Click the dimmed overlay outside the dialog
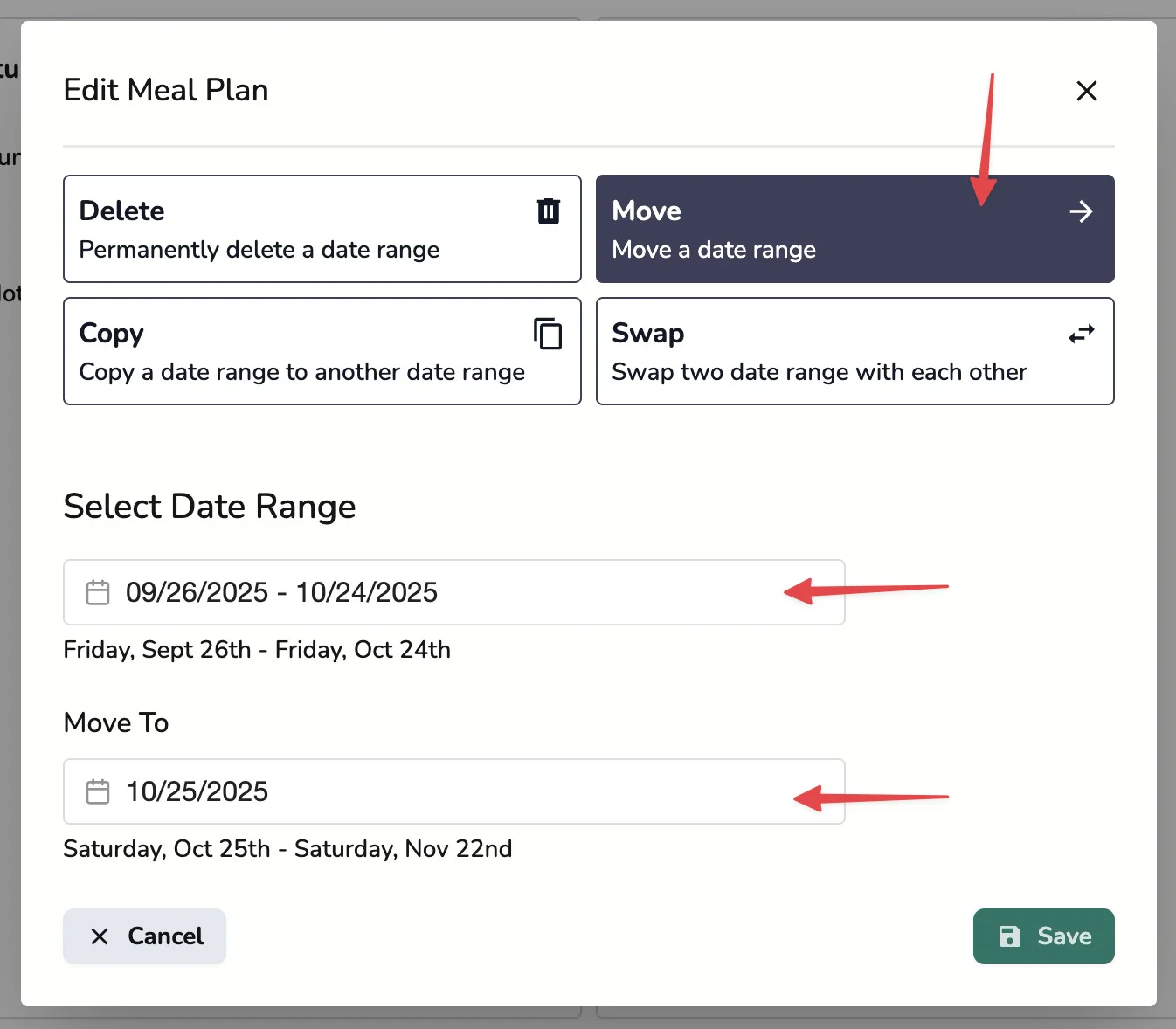The image size is (1176, 1029). 10,524
